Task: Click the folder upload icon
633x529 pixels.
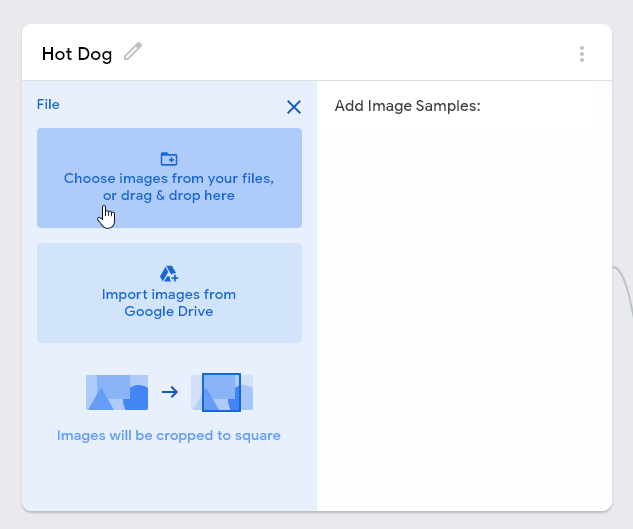Action: (x=169, y=159)
